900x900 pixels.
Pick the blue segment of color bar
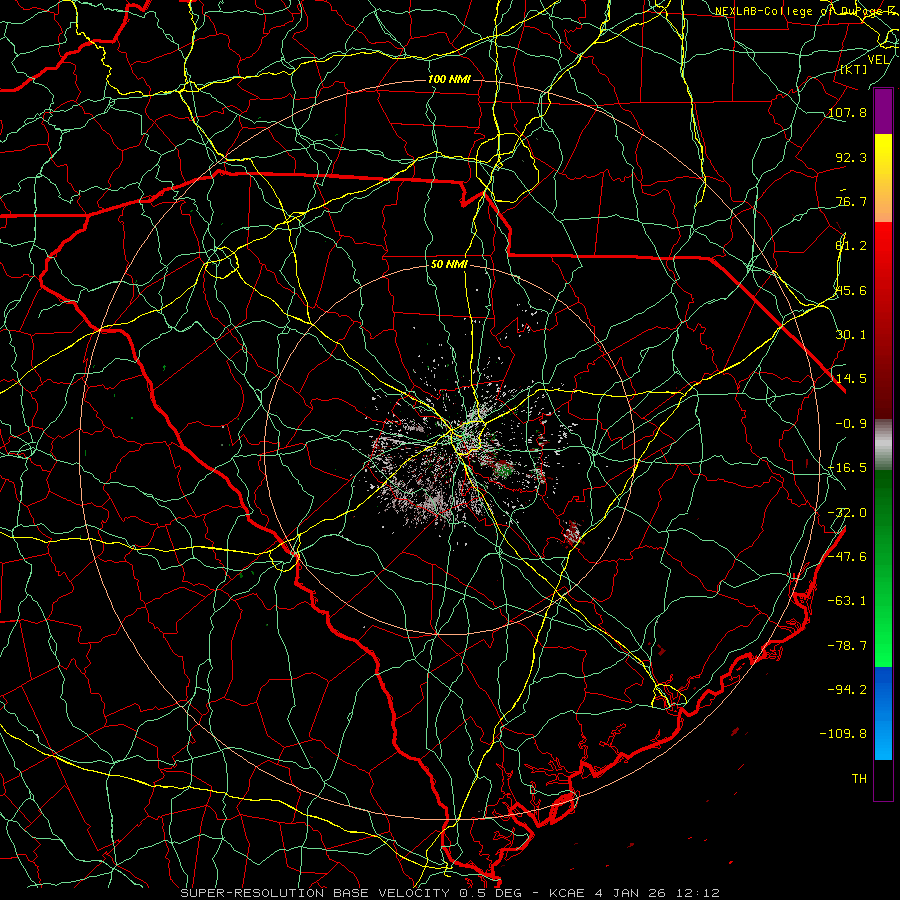point(883,713)
